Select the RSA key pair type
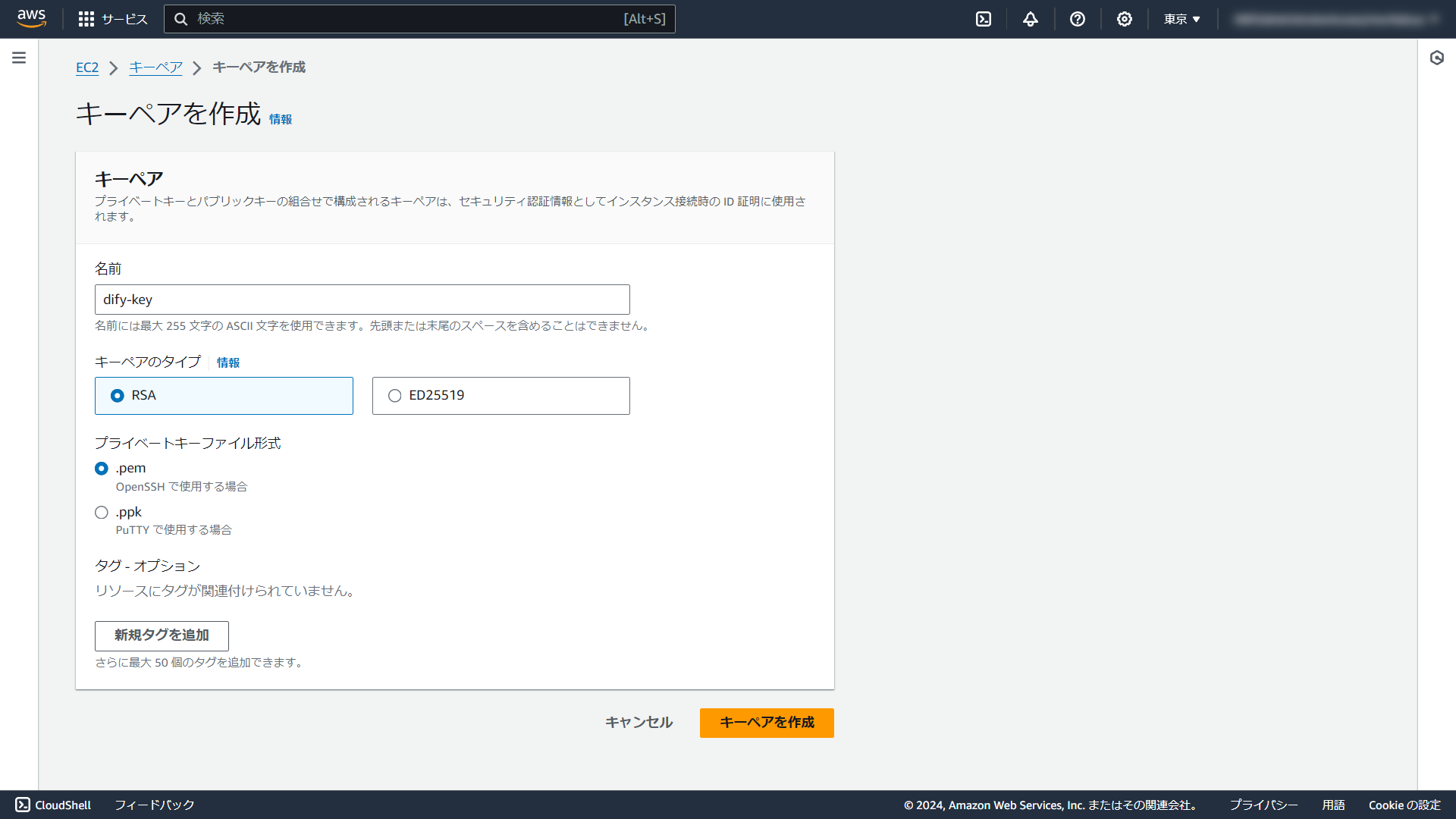The image size is (1456, 819). click(118, 396)
